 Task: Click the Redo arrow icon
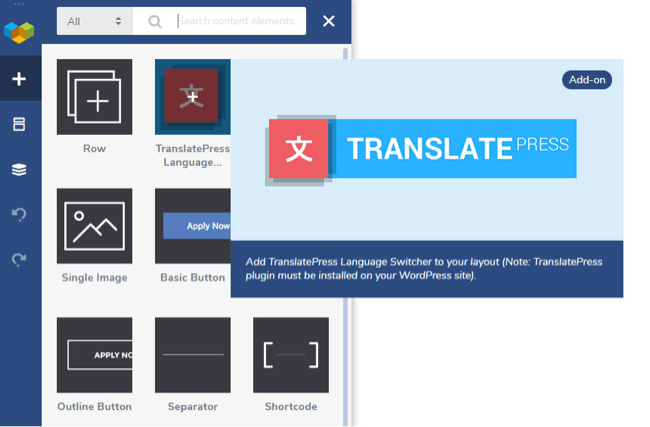click(x=19, y=260)
